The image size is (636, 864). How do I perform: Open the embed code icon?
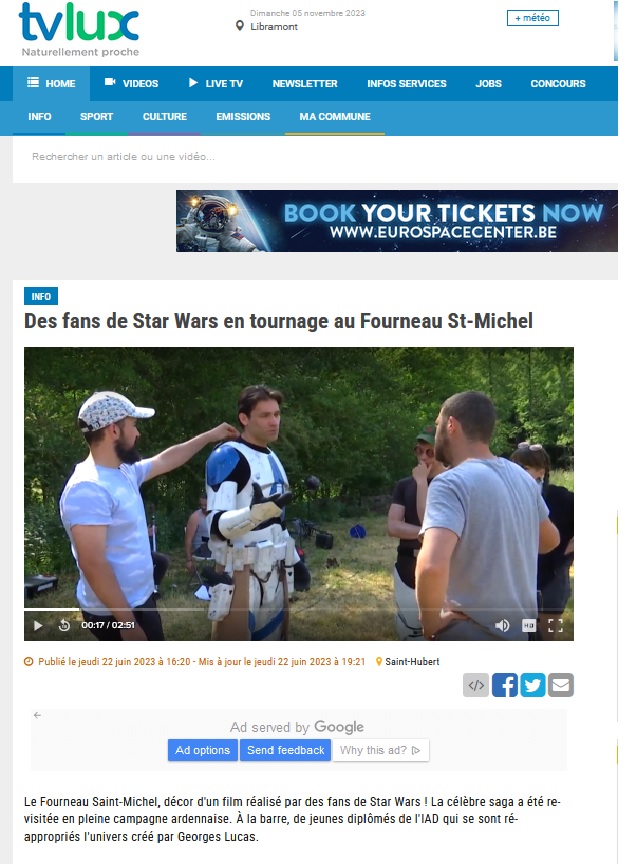476,685
